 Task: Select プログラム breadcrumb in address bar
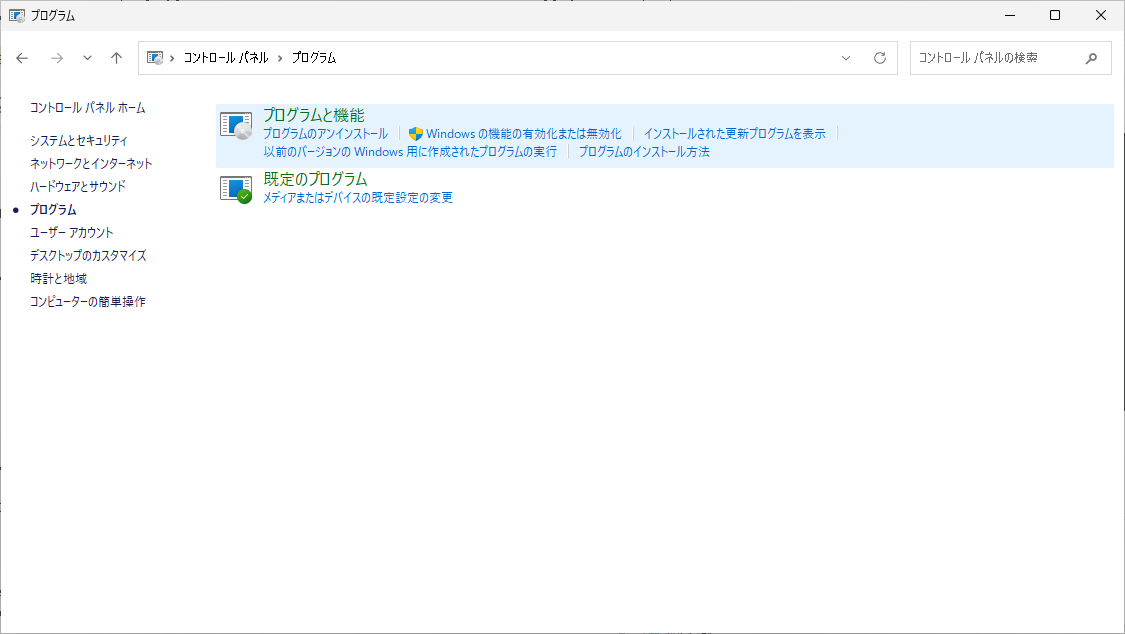coord(314,57)
